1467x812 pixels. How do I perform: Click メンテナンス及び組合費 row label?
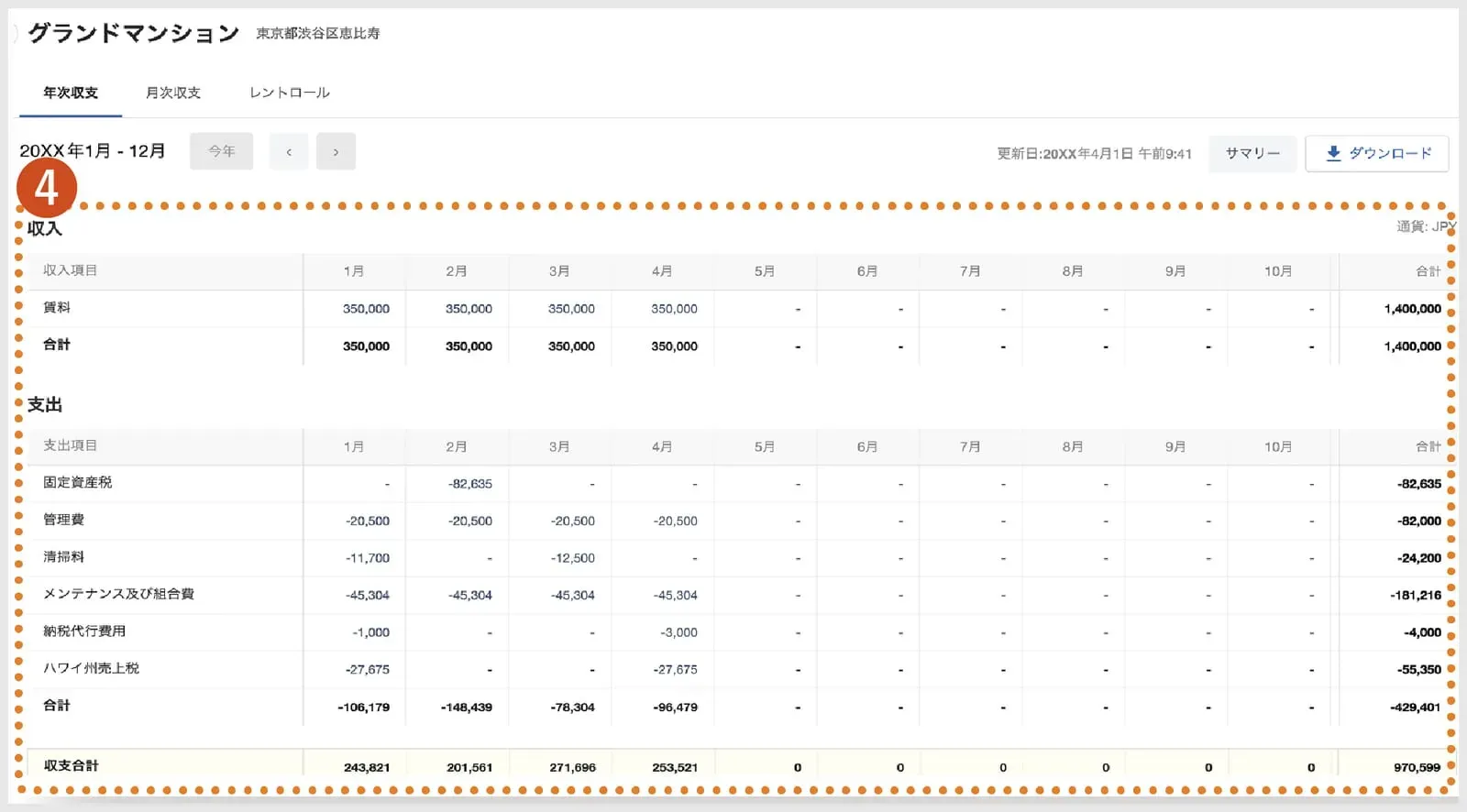click(118, 594)
